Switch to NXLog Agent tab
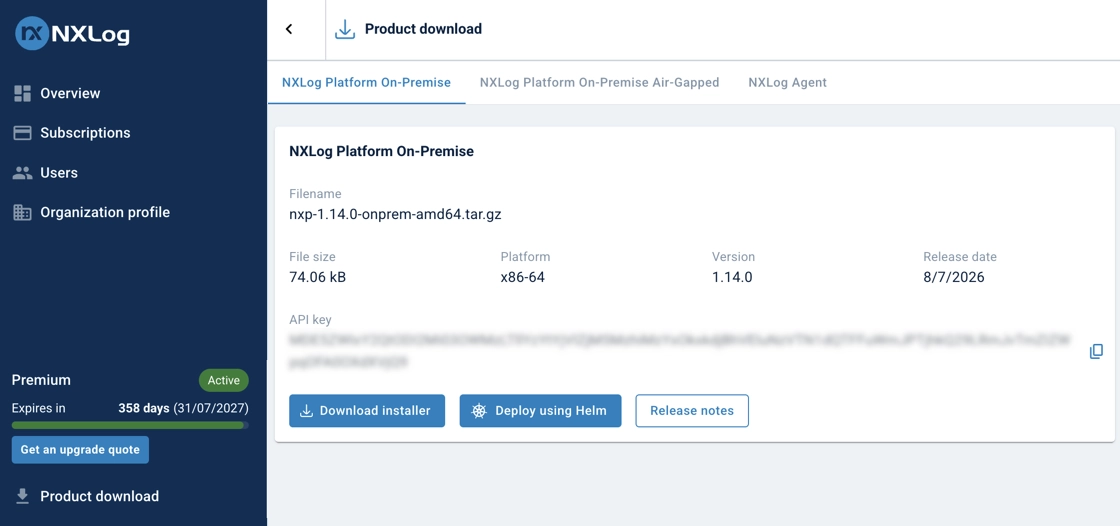This screenshot has height=526, width=1120. [x=787, y=83]
